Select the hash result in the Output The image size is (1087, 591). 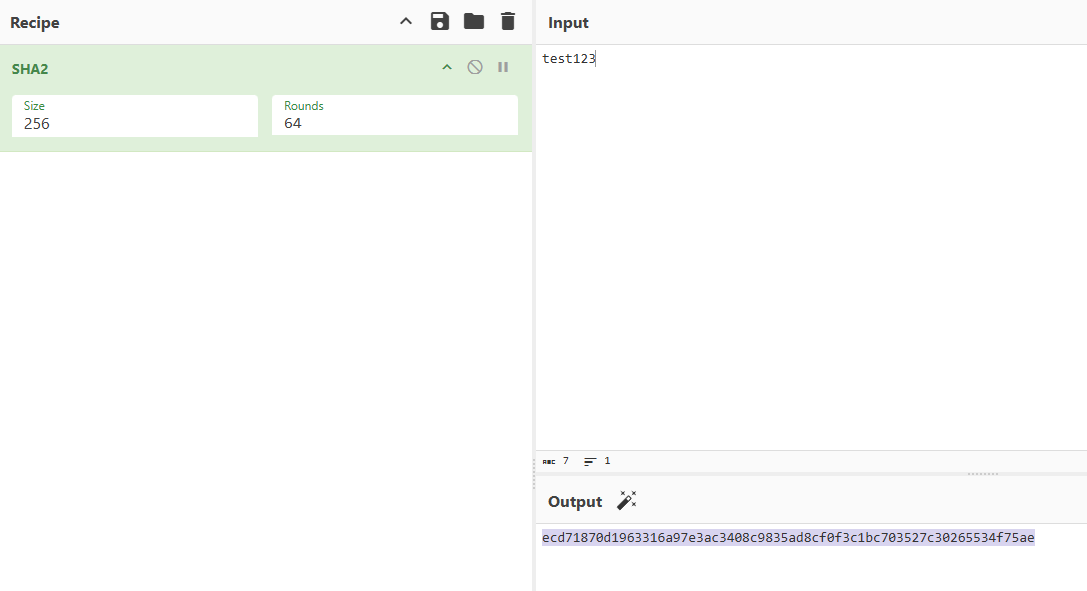788,536
